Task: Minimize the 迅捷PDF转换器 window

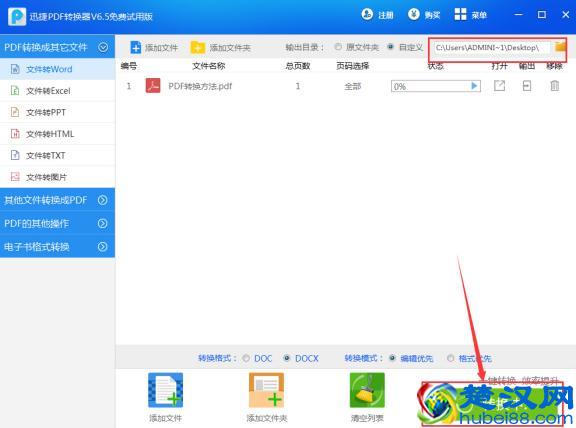Action: click(518, 15)
